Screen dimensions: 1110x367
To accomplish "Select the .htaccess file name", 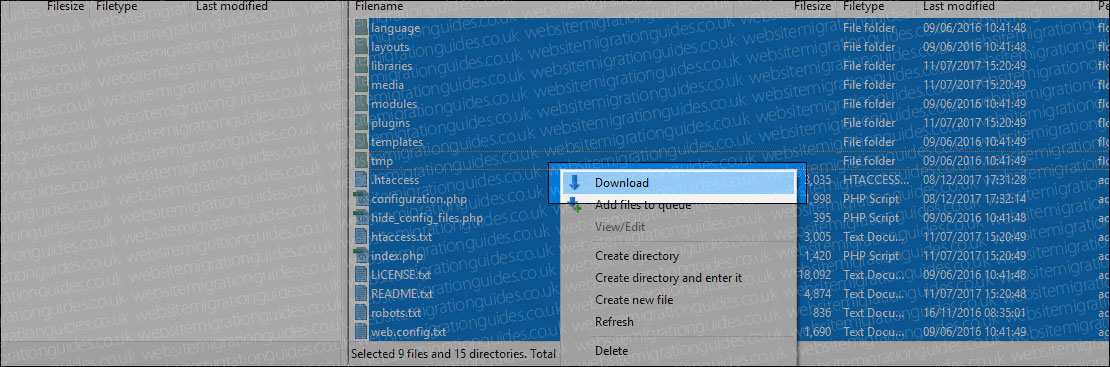I will 395,180.
